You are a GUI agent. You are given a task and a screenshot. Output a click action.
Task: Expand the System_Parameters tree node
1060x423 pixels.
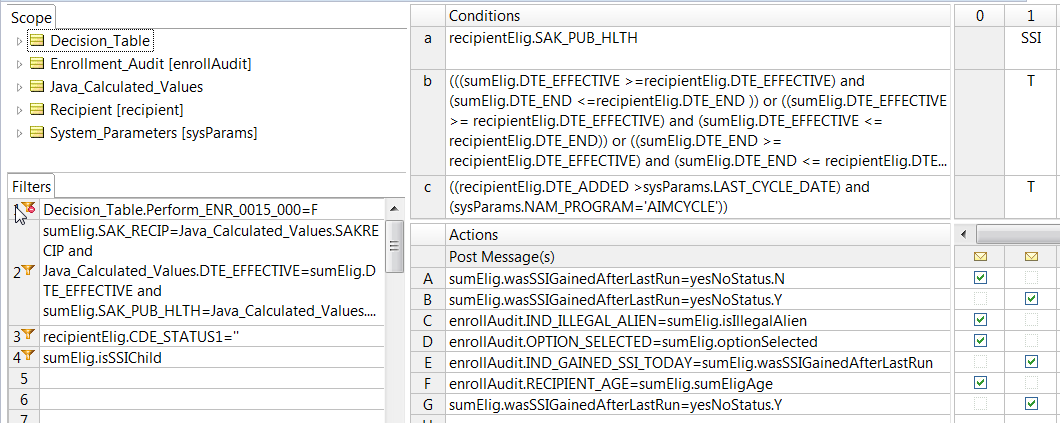tap(19, 133)
